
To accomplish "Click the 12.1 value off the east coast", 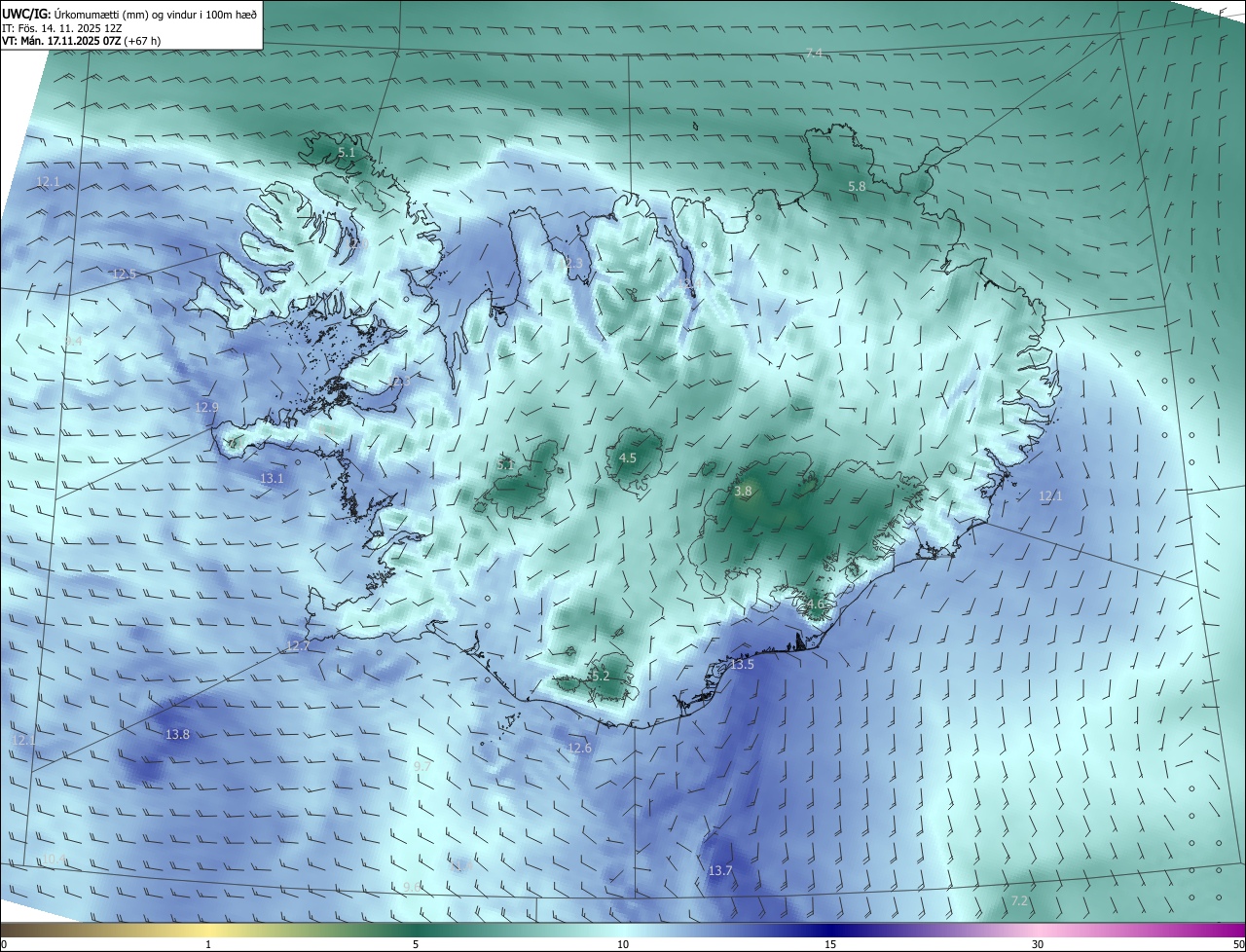I will 1050,496.
